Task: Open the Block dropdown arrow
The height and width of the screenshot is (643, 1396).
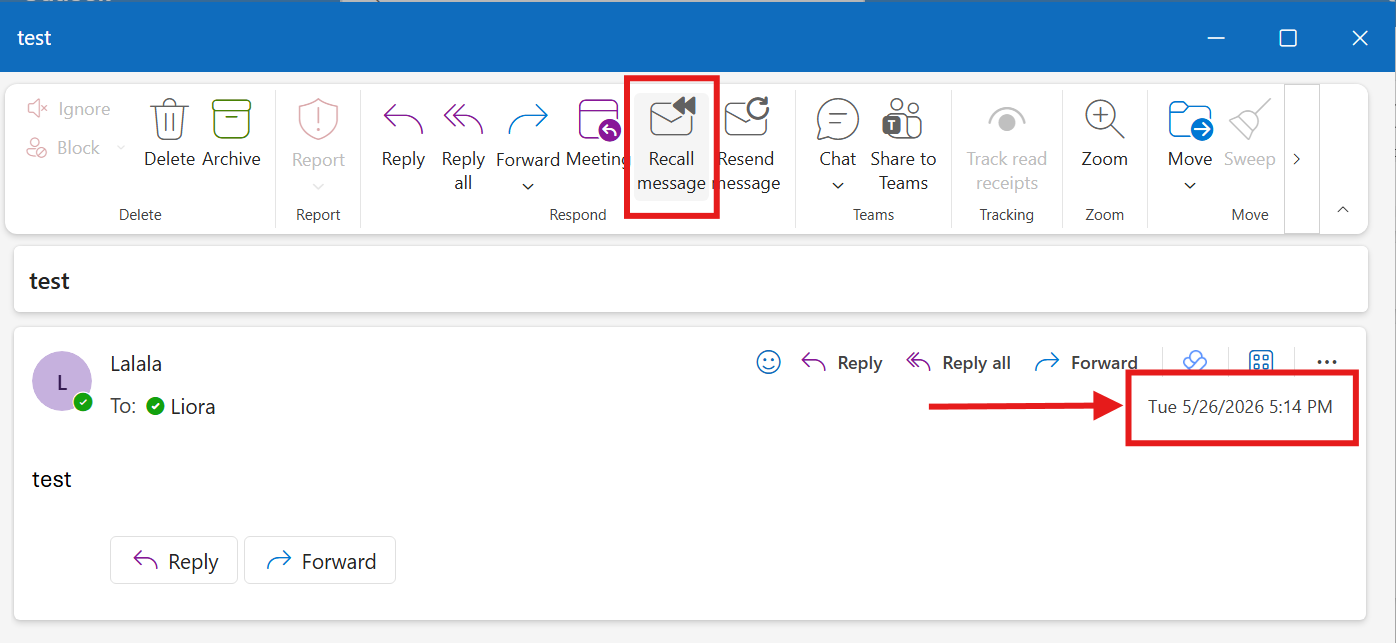Action: pyautogui.click(x=121, y=148)
